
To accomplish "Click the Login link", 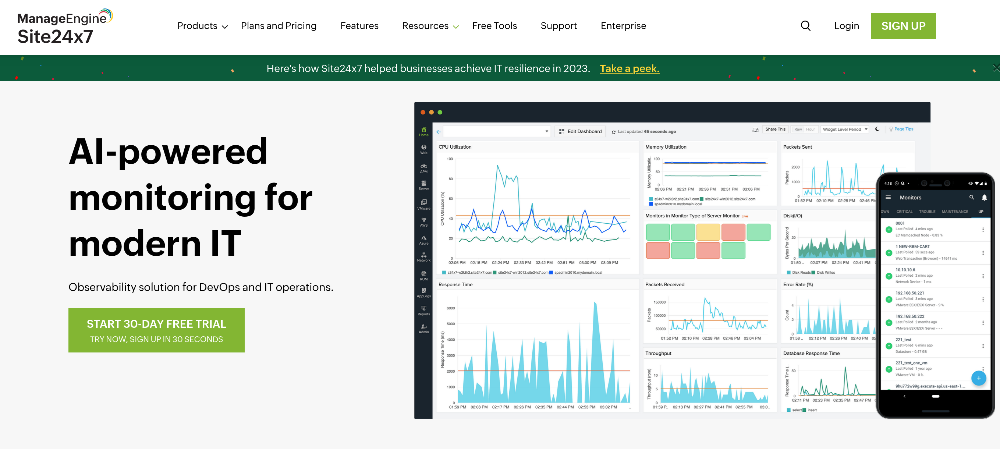I will click(x=846, y=26).
